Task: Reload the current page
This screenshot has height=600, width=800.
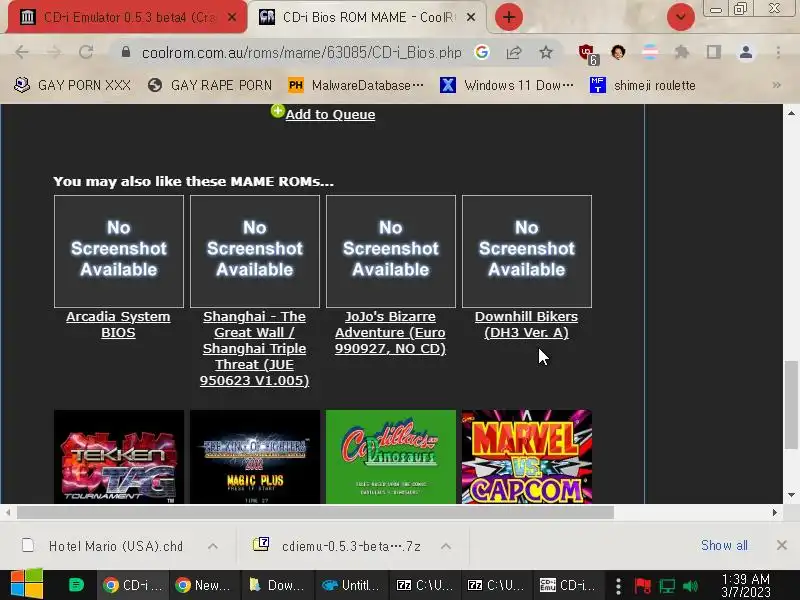Action: pyautogui.click(x=86, y=52)
